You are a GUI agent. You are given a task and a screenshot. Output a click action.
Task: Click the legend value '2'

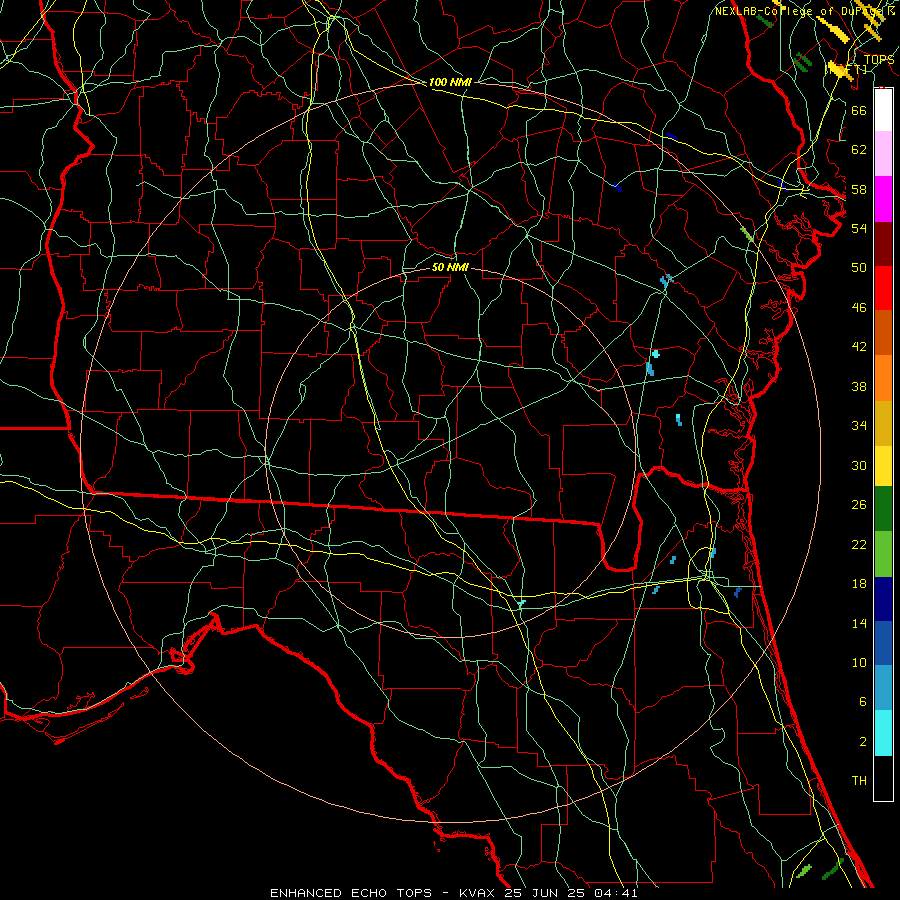click(x=863, y=742)
